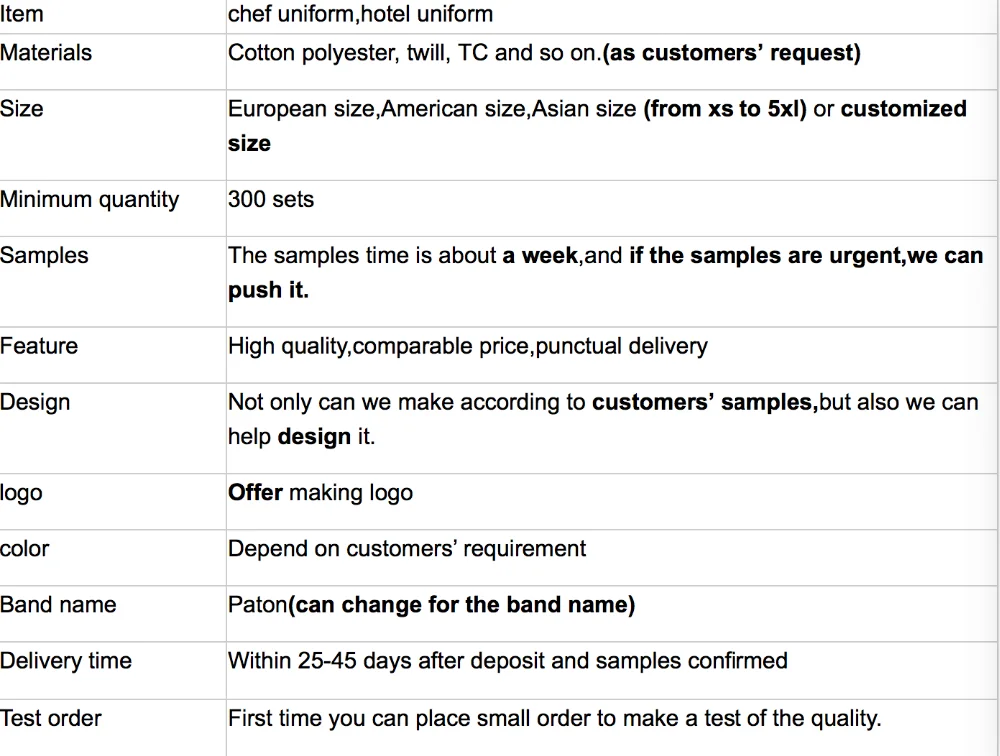Click the 'Band name' row label
1000x756 pixels.
tap(58, 604)
